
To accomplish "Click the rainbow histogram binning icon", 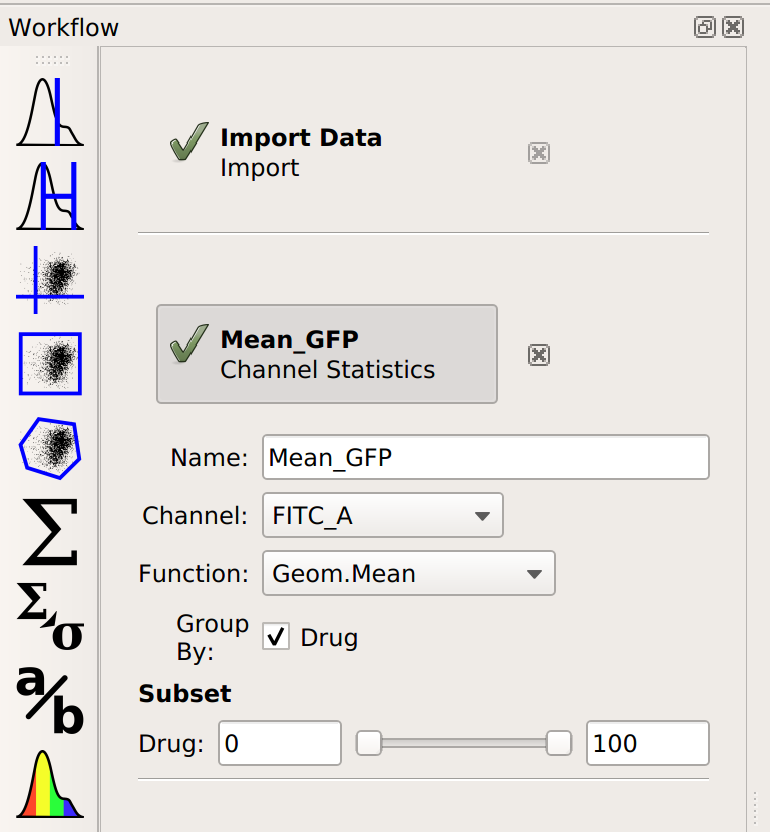I will (x=50, y=784).
